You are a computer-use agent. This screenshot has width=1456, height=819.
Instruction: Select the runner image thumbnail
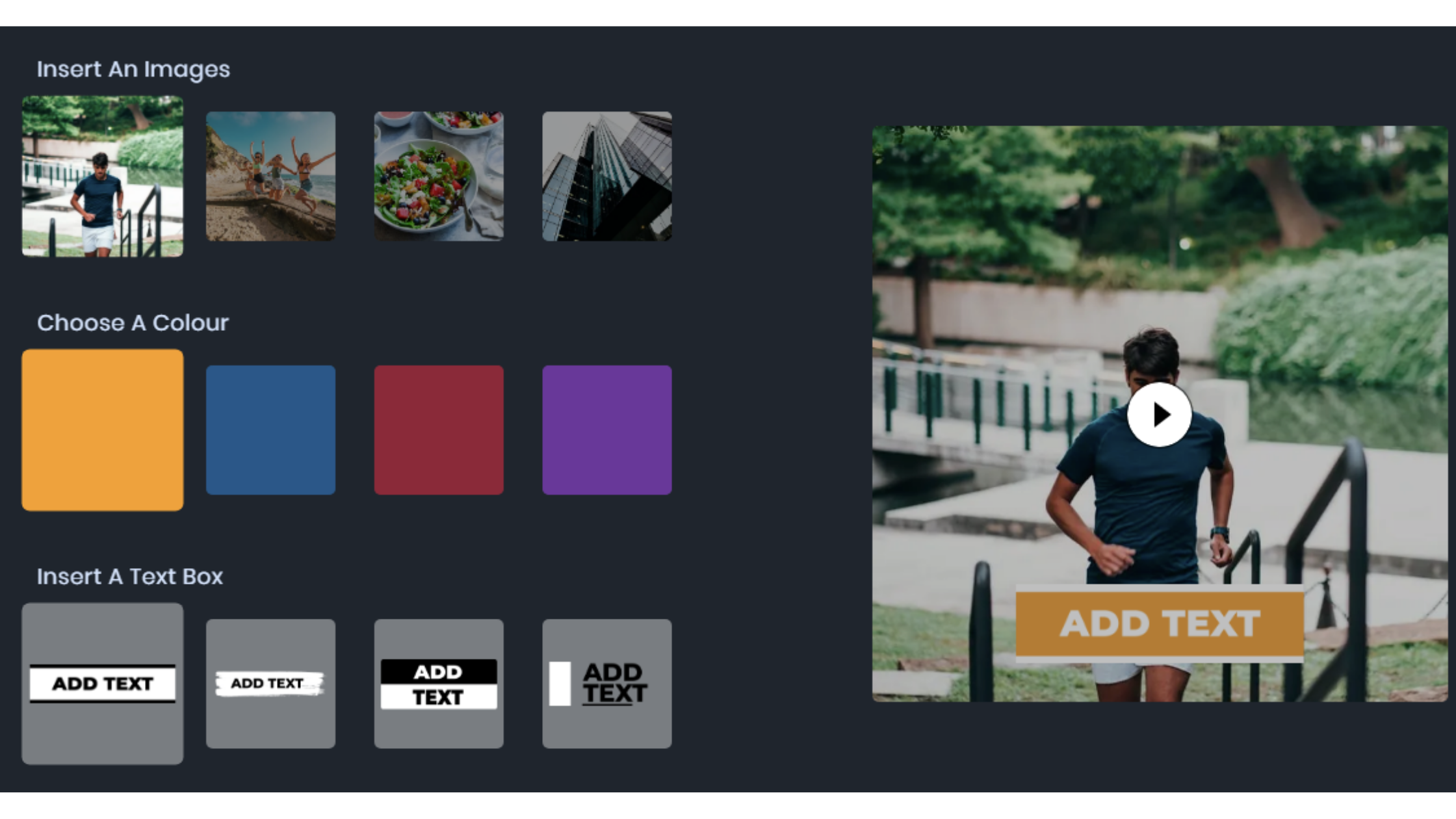[x=102, y=176]
